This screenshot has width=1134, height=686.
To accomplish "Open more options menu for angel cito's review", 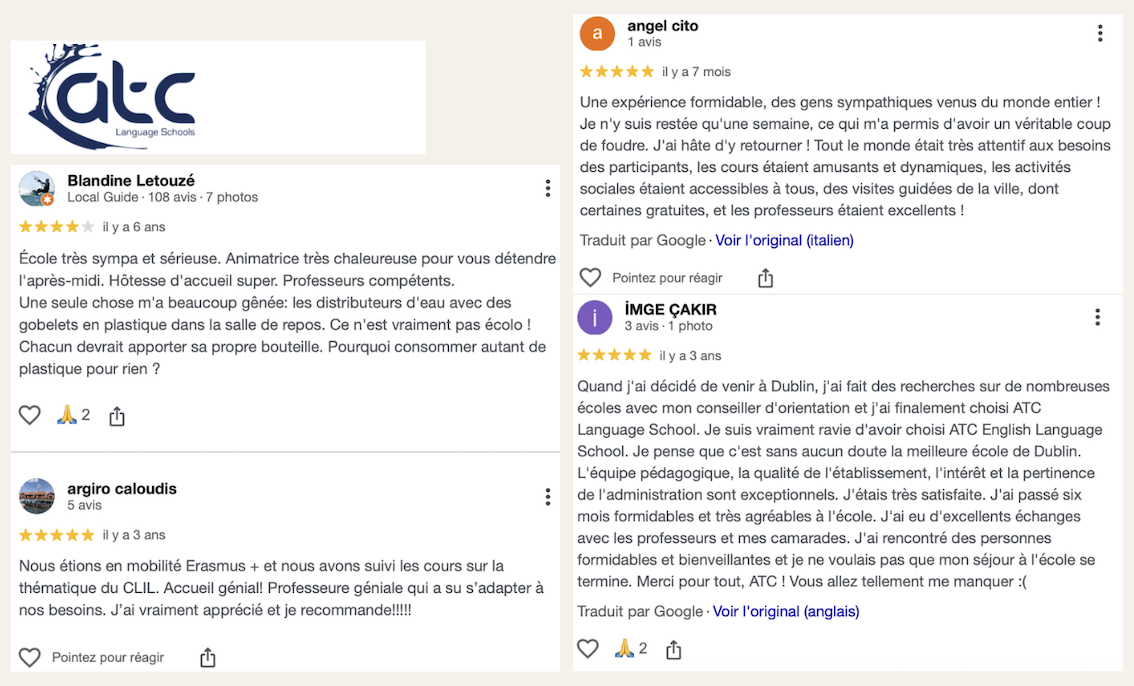I will [1100, 33].
